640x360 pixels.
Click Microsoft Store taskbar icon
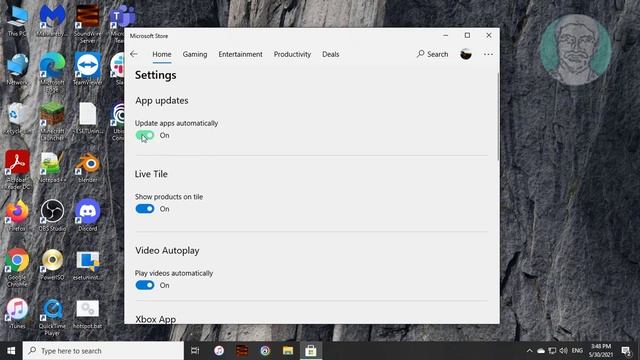[x=311, y=351]
